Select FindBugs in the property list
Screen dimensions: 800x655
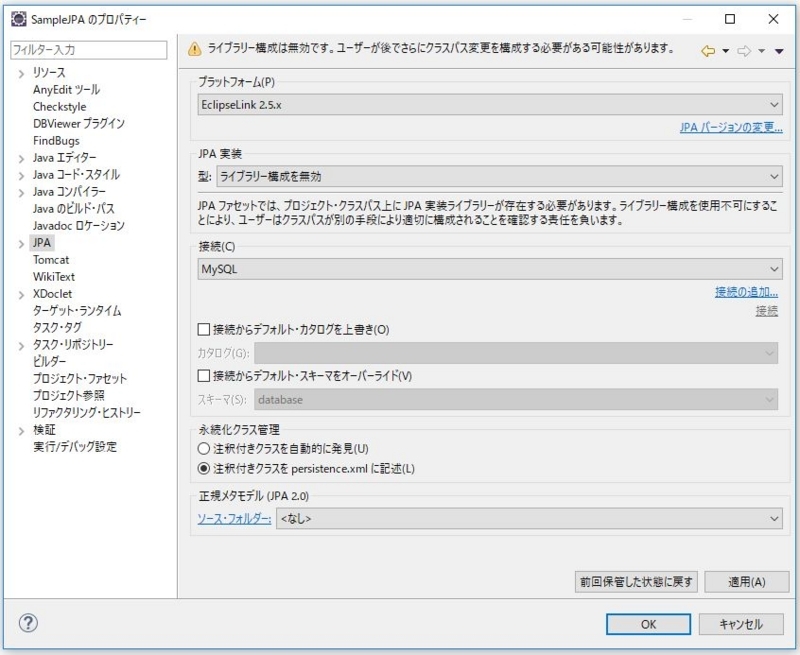pos(56,141)
